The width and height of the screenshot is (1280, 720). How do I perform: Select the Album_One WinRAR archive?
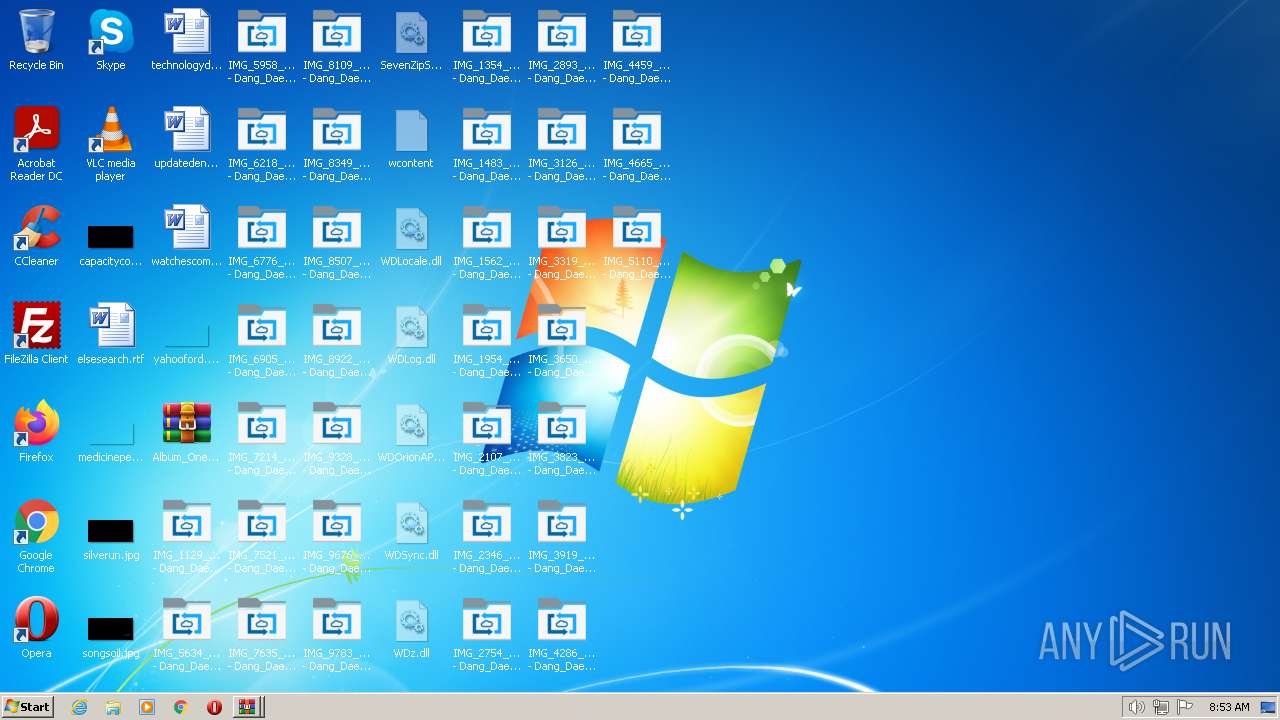click(186, 432)
